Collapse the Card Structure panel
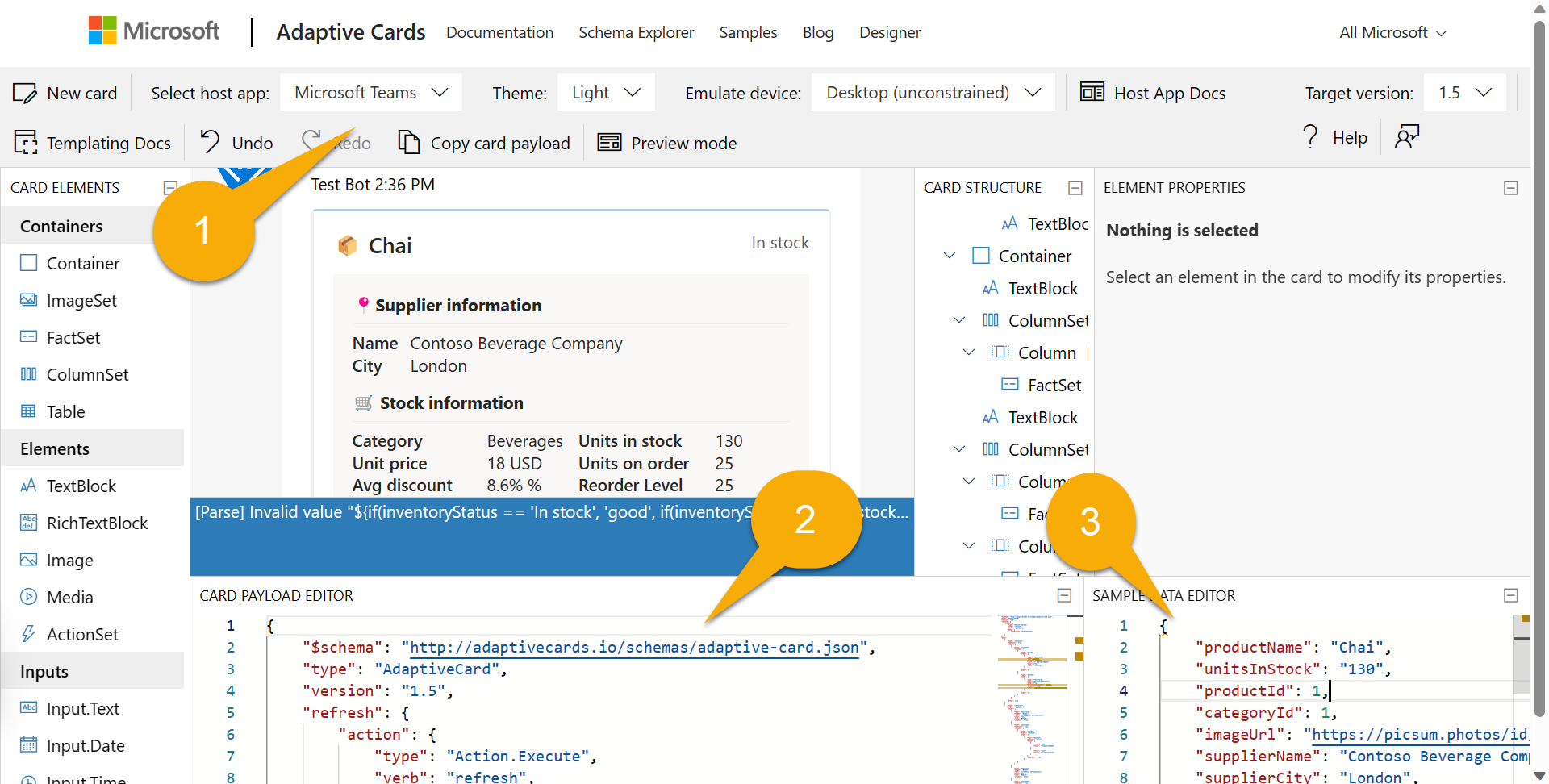Viewport: 1549px width, 784px height. click(1075, 188)
